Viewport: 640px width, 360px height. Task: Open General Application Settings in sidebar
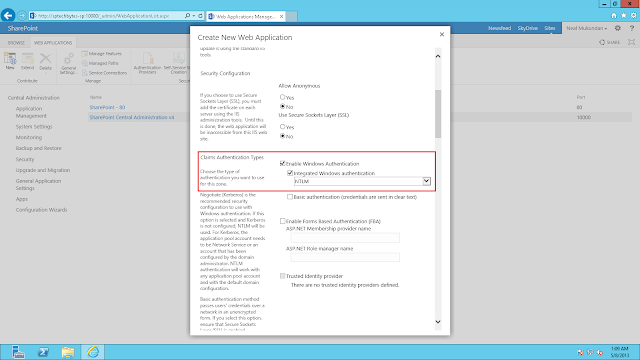38,184
